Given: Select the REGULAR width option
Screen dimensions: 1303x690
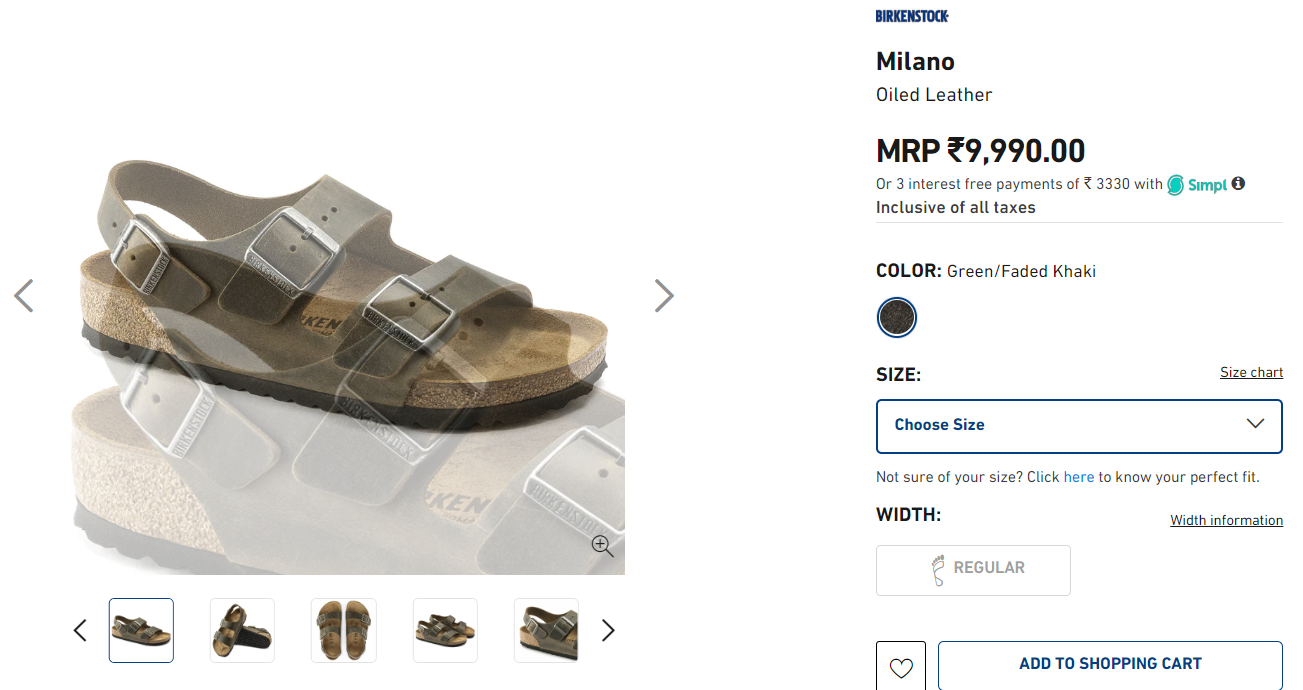Looking at the screenshot, I should (973, 570).
